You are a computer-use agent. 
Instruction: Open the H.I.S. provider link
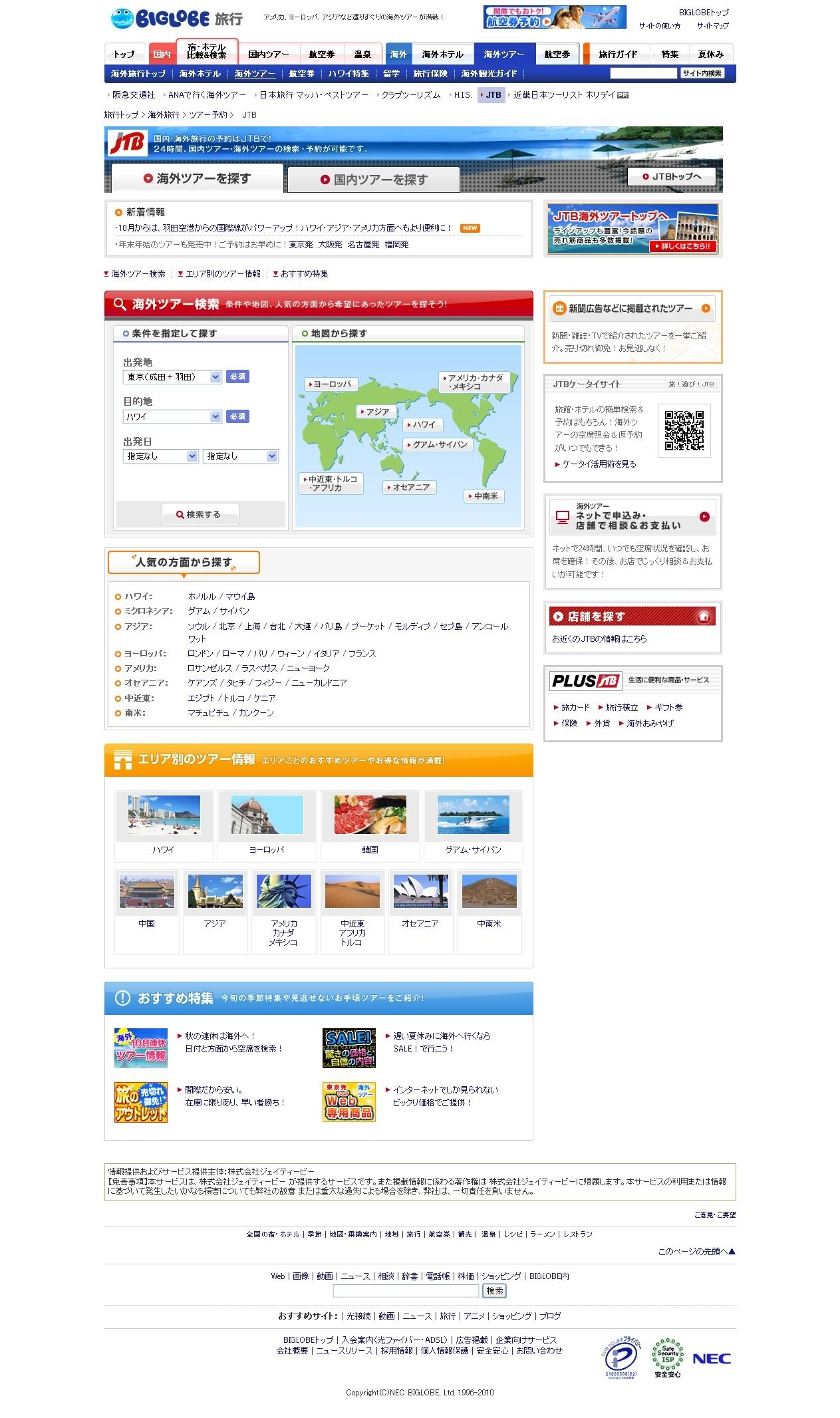[463, 94]
